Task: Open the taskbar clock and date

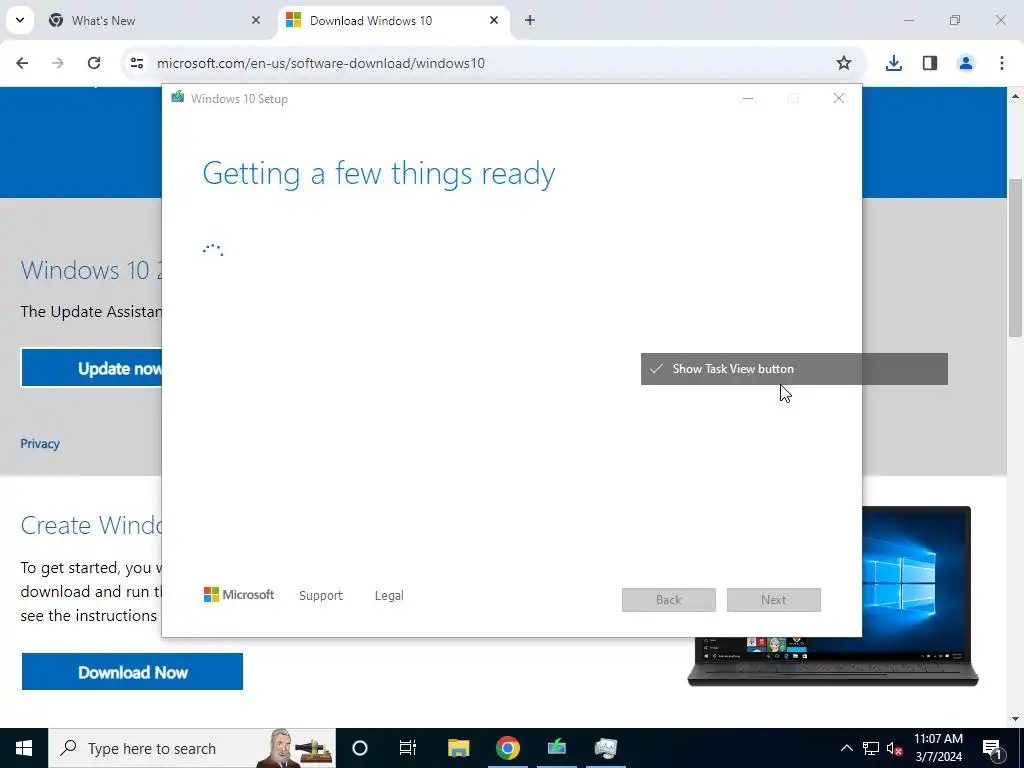Action: (x=938, y=748)
